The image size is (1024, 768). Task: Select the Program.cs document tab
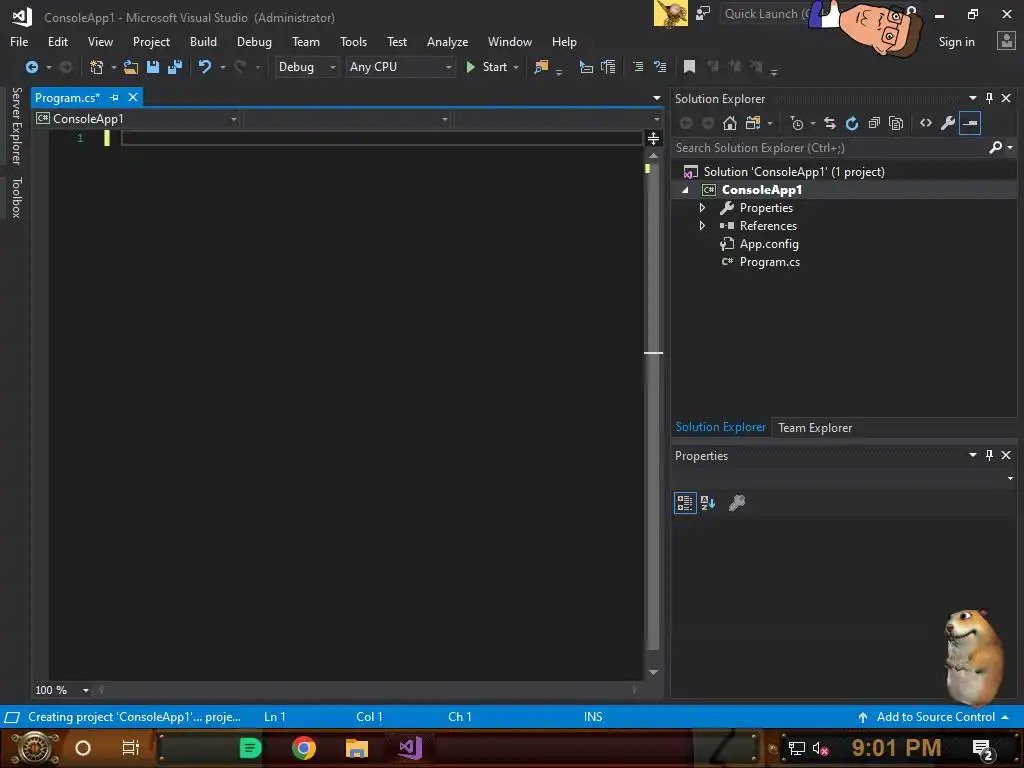click(x=67, y=97)
